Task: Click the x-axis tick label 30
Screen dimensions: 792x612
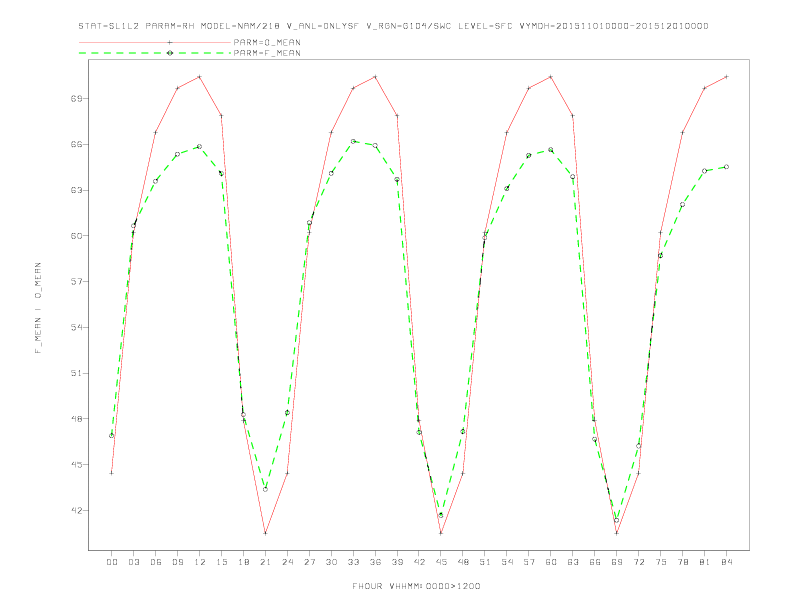Action: coord(331,562)
